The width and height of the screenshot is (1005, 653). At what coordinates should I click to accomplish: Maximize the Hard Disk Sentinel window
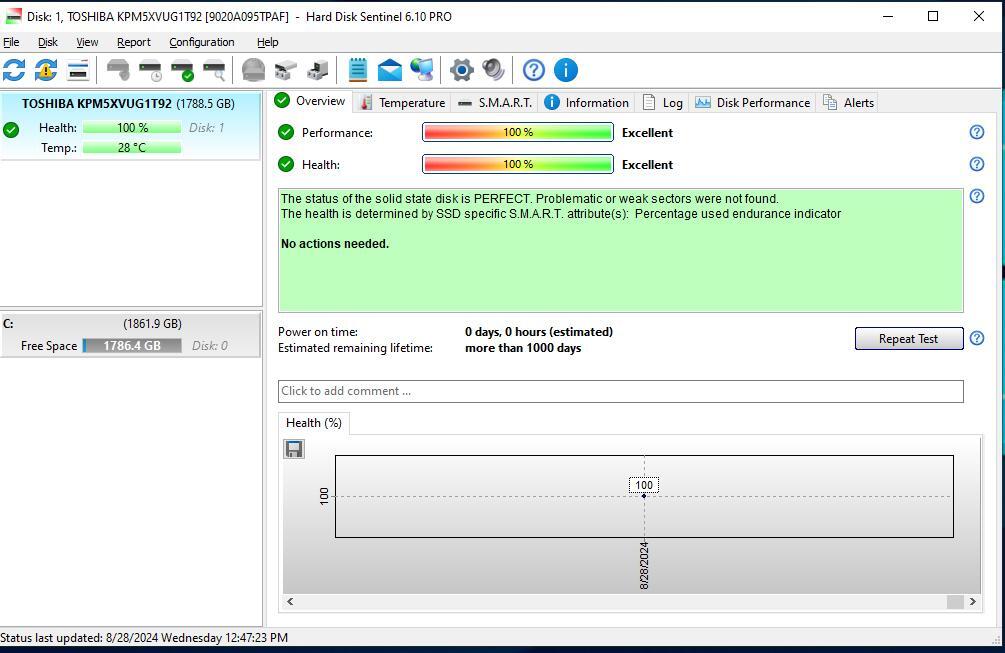933,16
